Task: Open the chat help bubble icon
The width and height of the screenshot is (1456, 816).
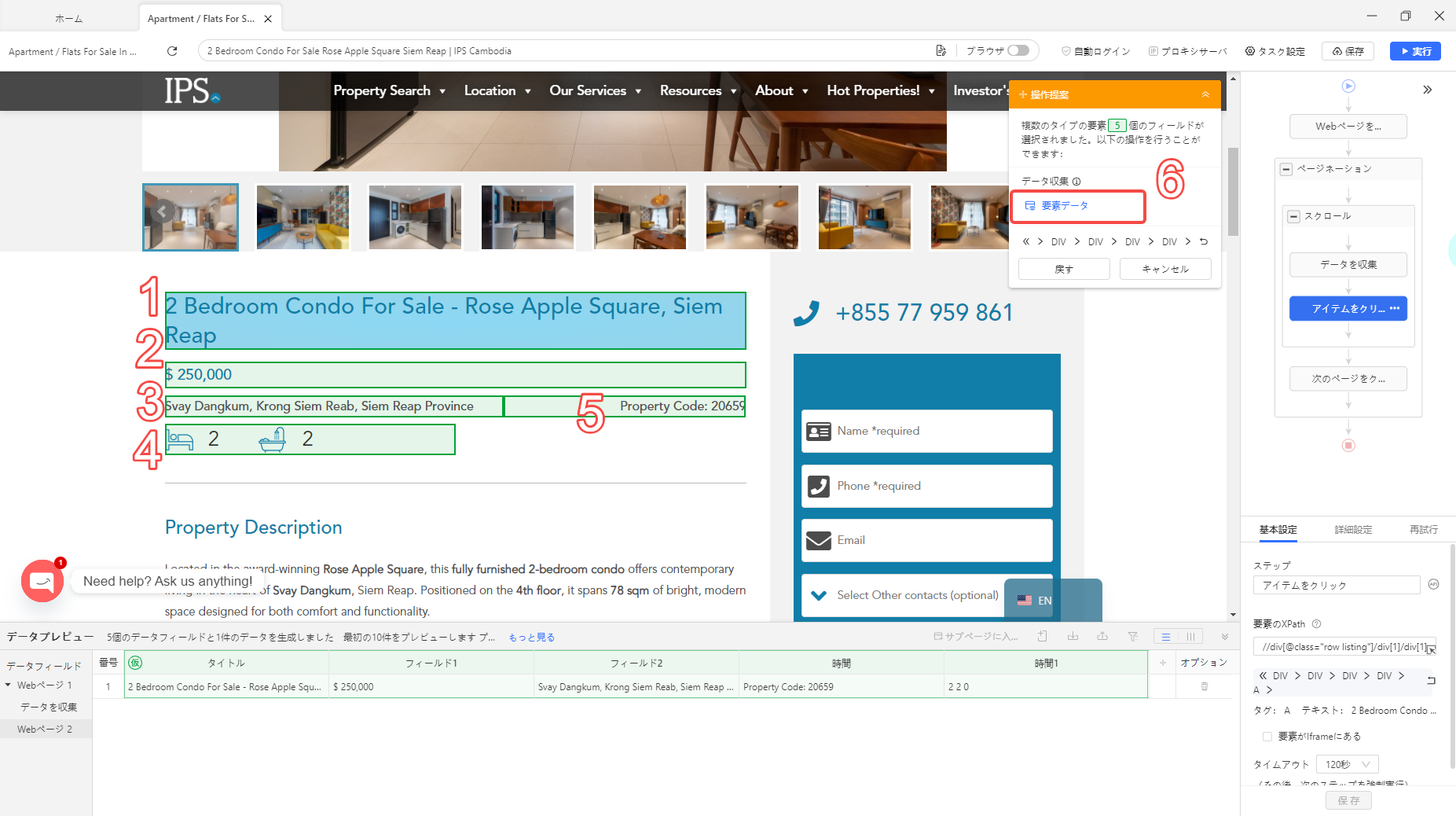Action: point(42,581)
